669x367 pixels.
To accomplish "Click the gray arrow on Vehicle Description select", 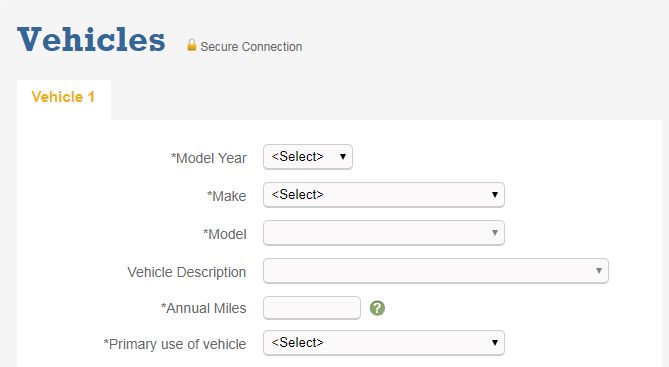I will 599,271.
